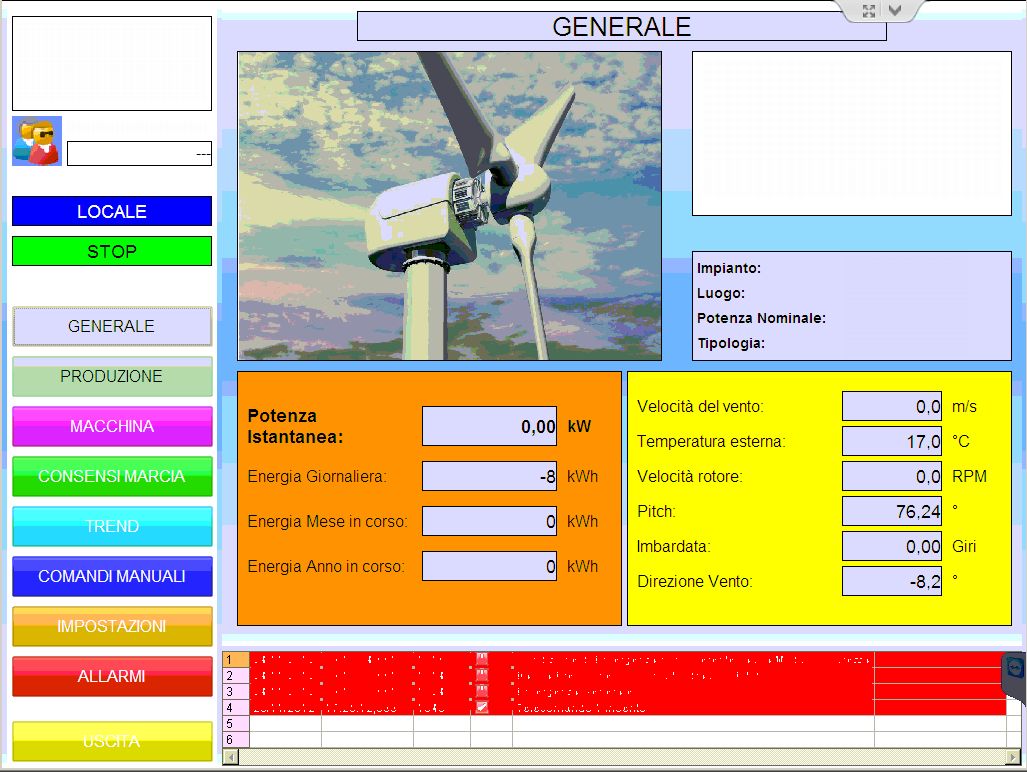
Task: Click the alarm bell icon in alarm row 1
Action: tap(484, 661)
